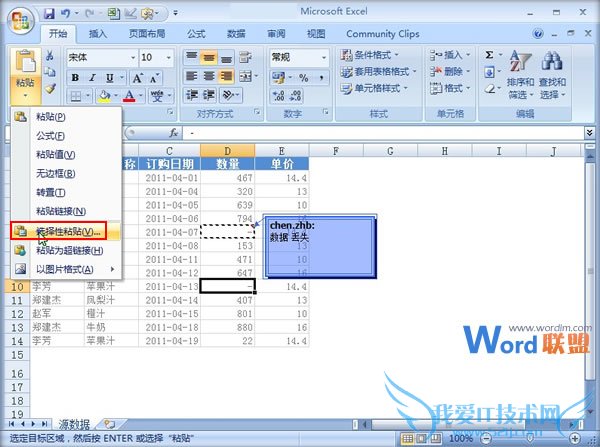600x447 pixels.
Task: Click the AutoSum sigma icon
Action: 489,55
